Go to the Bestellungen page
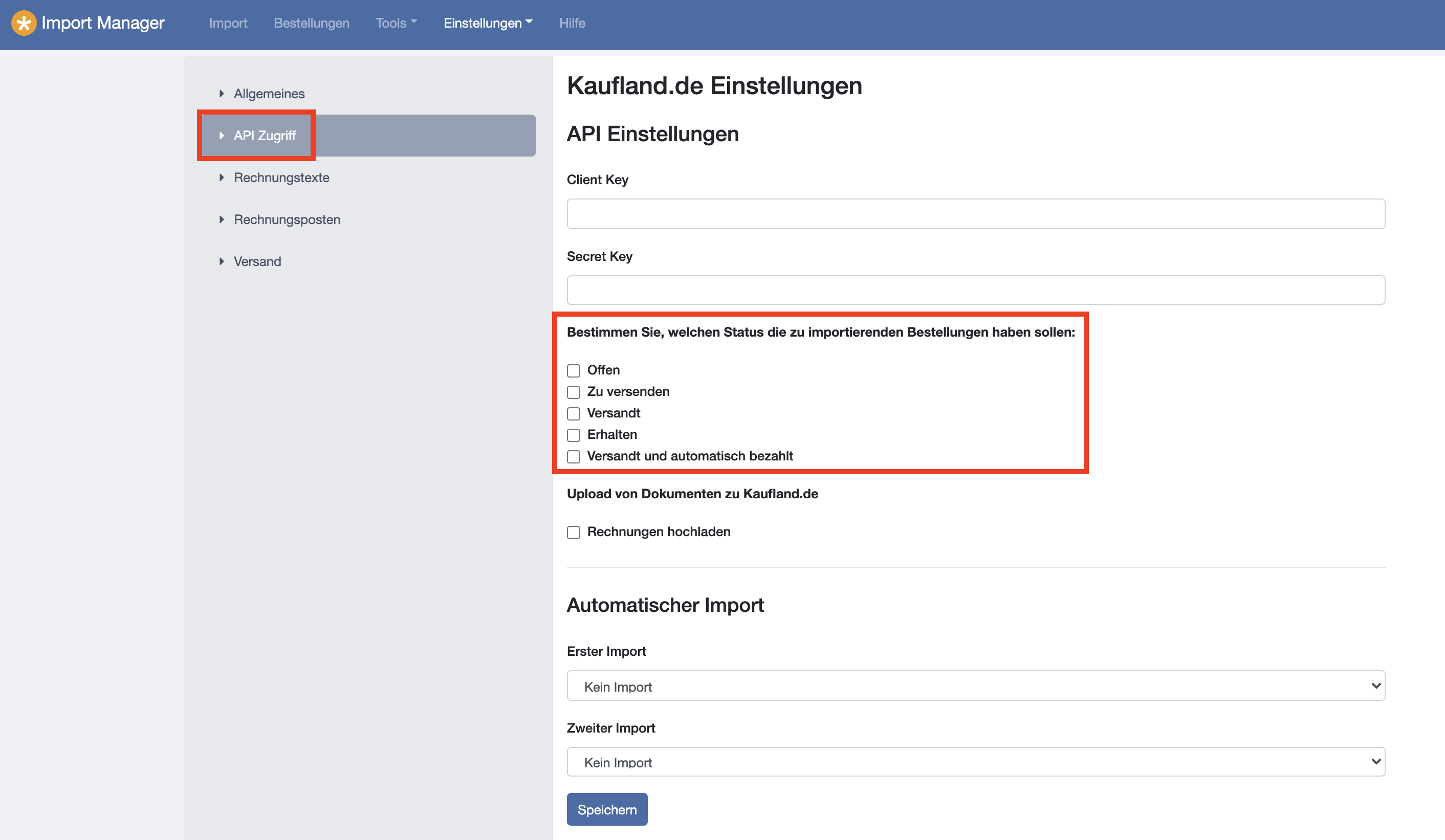 (312, 23)
